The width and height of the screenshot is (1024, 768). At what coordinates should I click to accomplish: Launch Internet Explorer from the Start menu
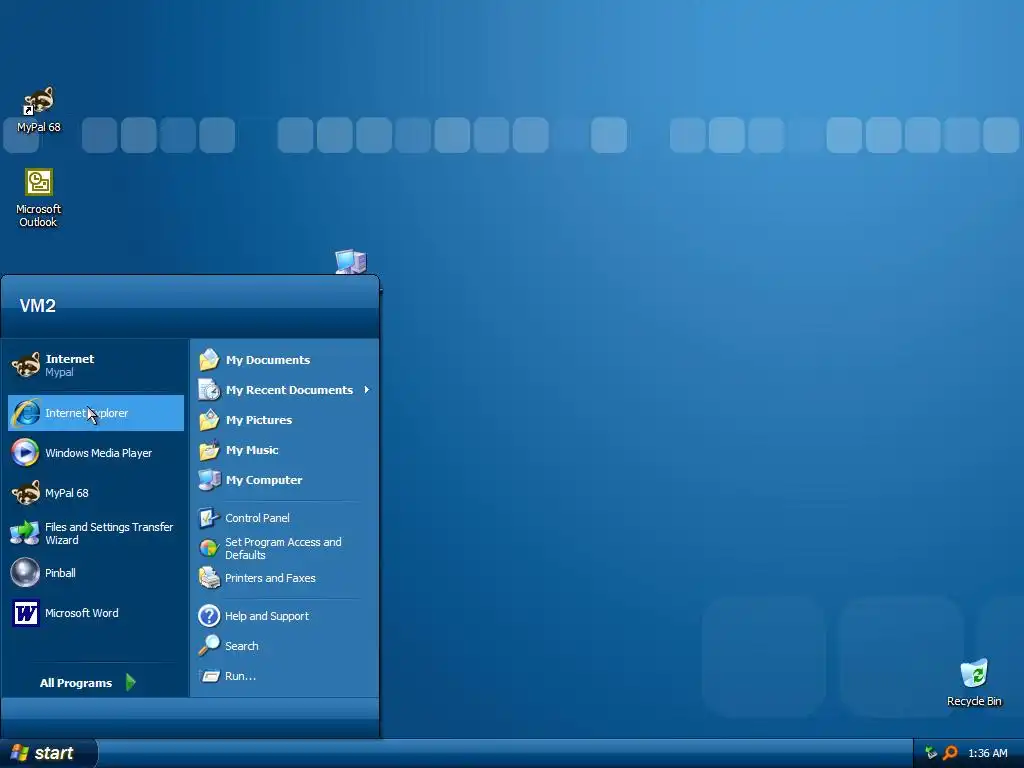coord(96,413)
